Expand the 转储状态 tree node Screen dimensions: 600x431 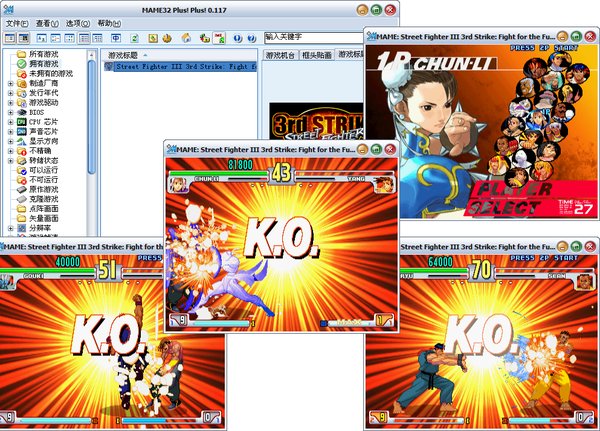point(10,161)
